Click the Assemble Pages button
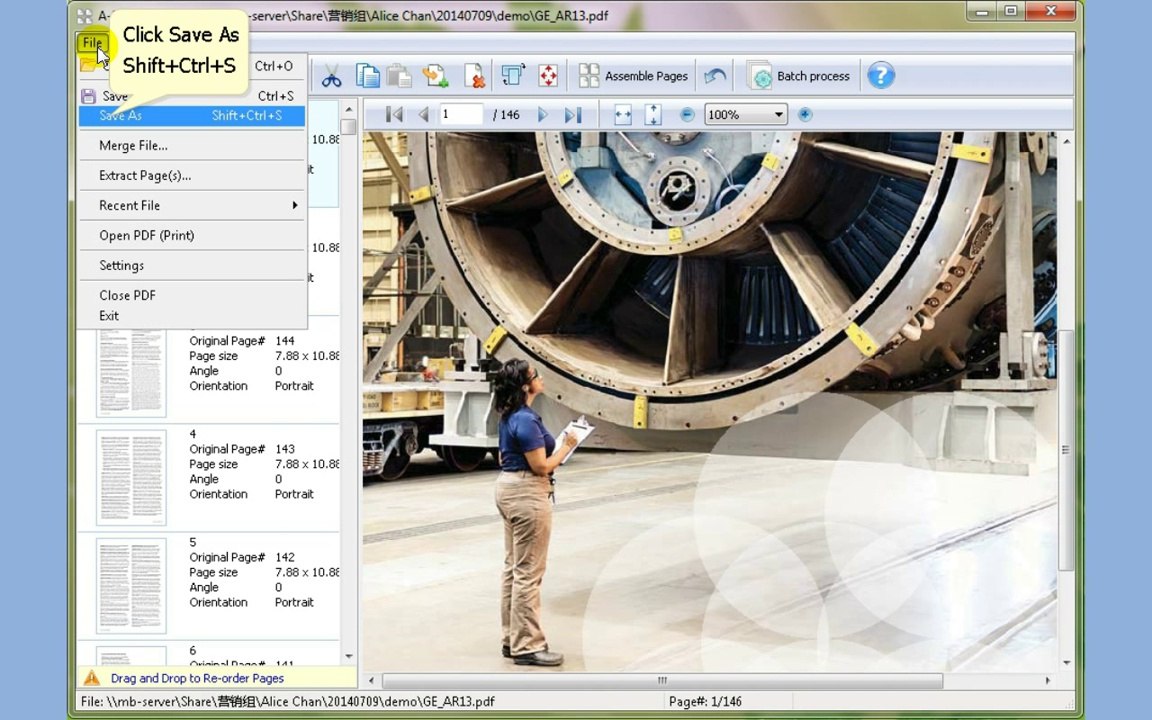The image size is (1152, 720). coord(634,76)
